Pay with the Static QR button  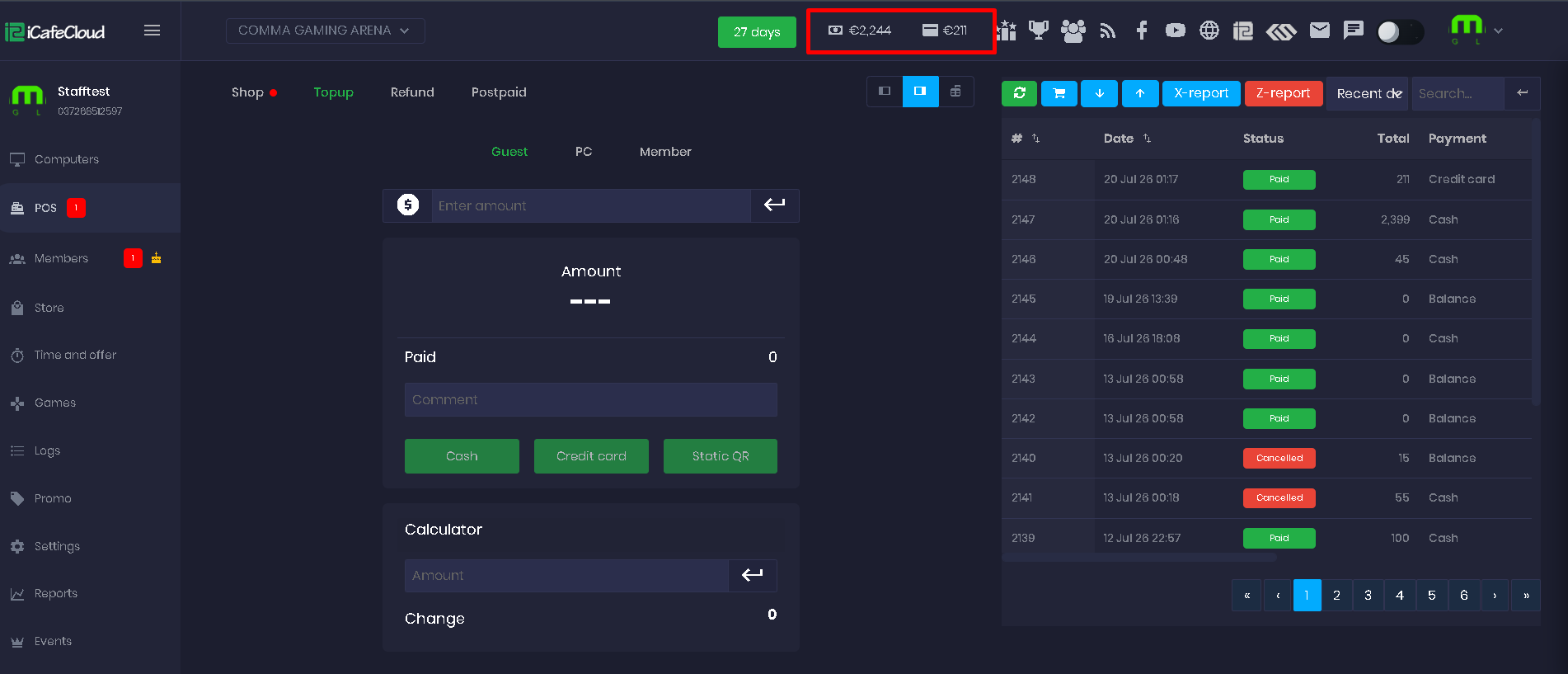(x=721, y=456)
